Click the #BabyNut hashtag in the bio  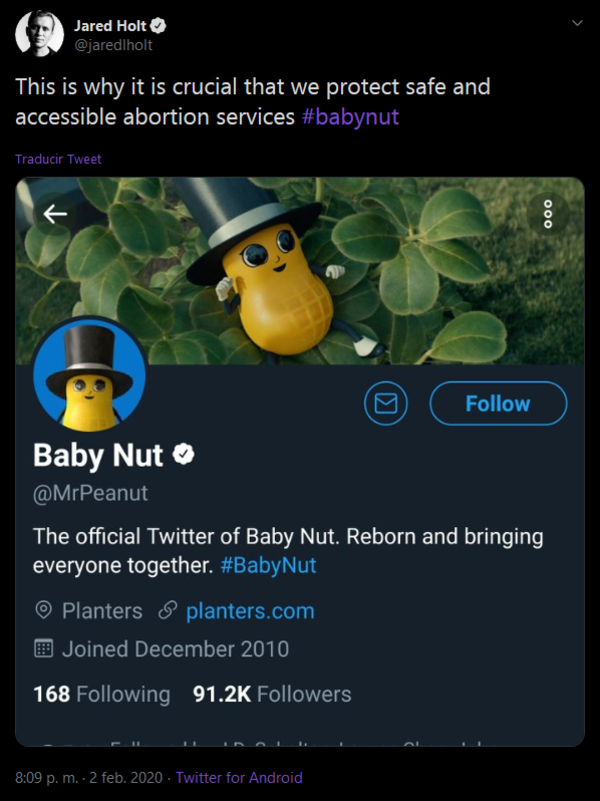click(x=268, y=565)
